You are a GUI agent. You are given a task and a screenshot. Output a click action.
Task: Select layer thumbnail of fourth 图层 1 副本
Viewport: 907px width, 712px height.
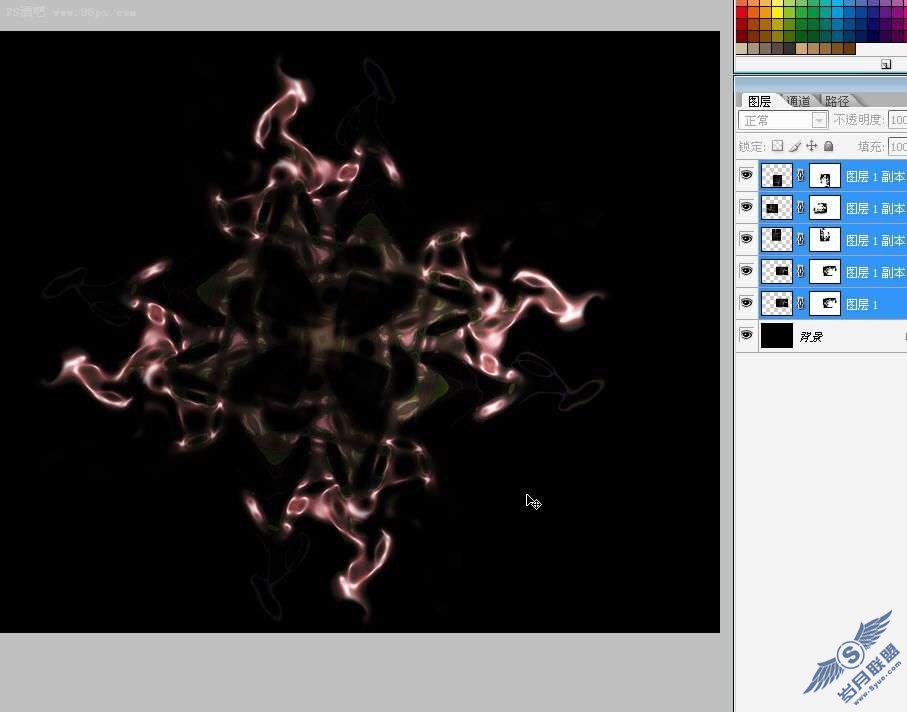(x=776, y=271)
